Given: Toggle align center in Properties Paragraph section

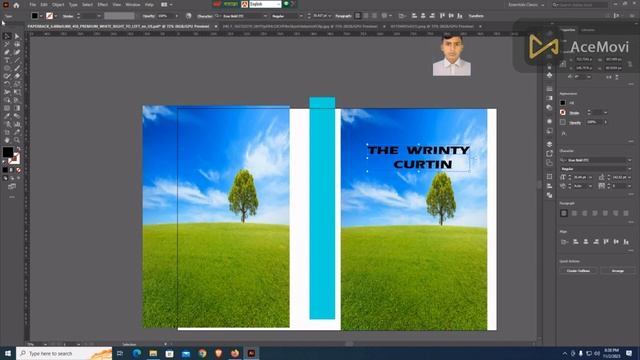Looking at the screenshot, I should pos(574,213).
